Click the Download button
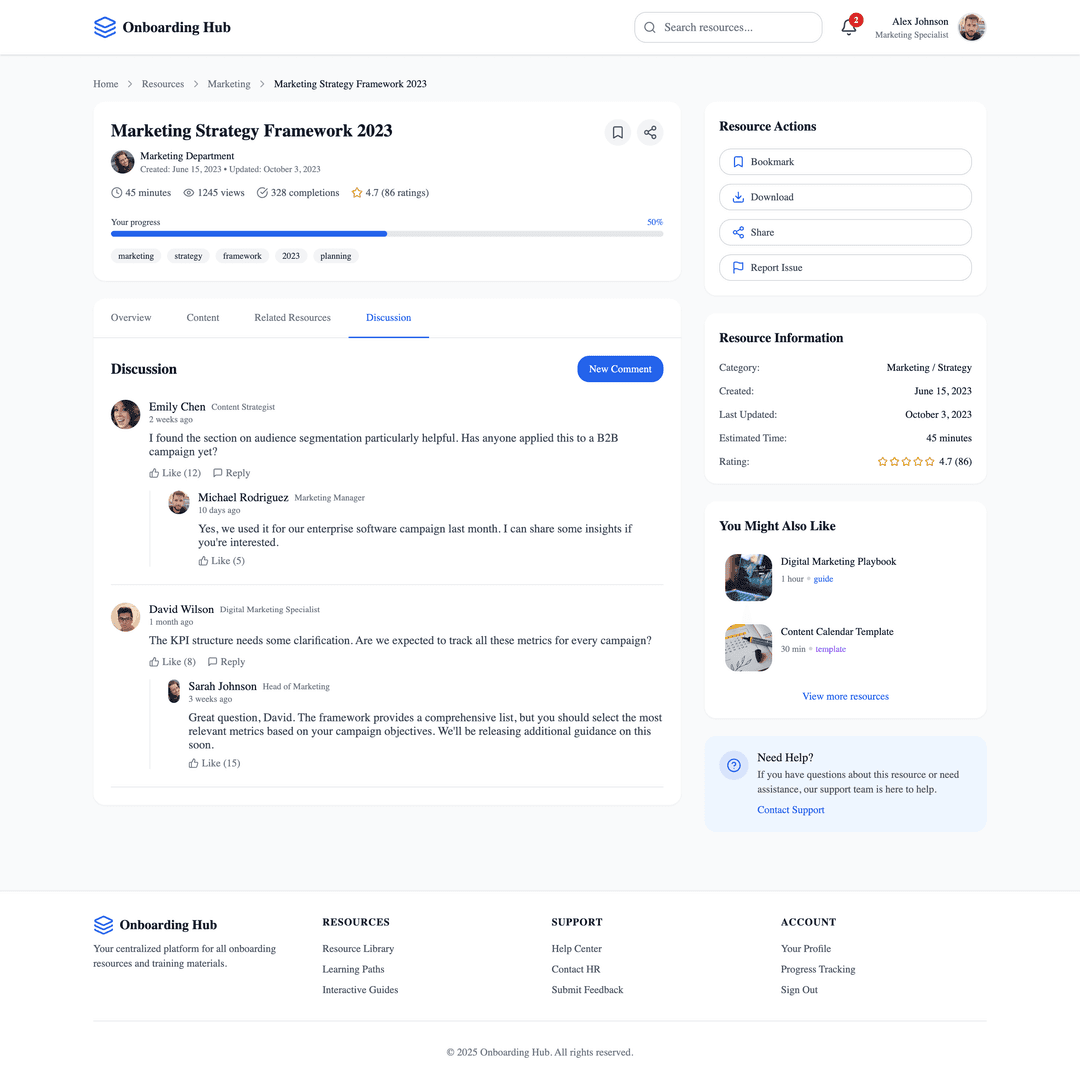The height and width of the screenshot is (1084, 1080). point(845,197)
